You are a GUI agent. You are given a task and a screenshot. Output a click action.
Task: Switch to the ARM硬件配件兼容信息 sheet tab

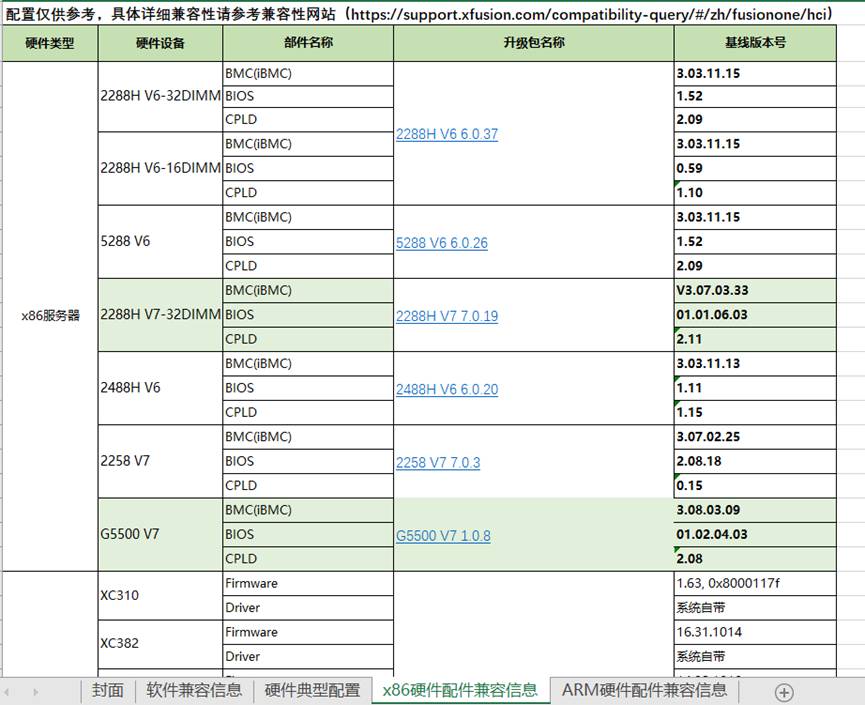644,690
